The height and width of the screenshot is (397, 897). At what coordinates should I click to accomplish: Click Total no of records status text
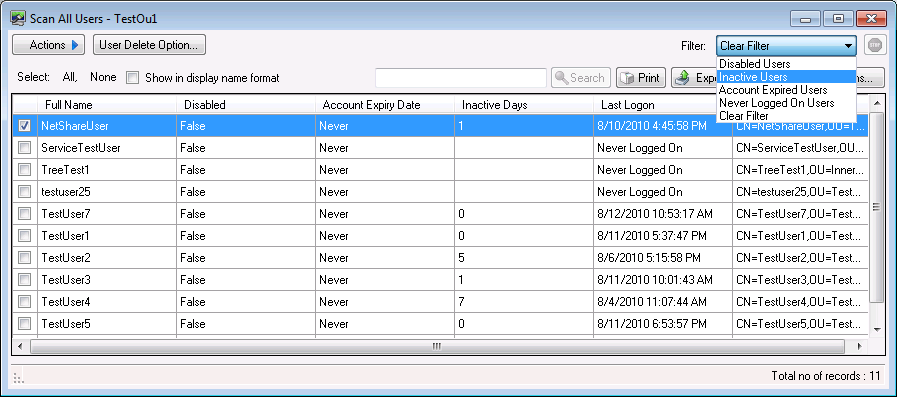[825, 376]
